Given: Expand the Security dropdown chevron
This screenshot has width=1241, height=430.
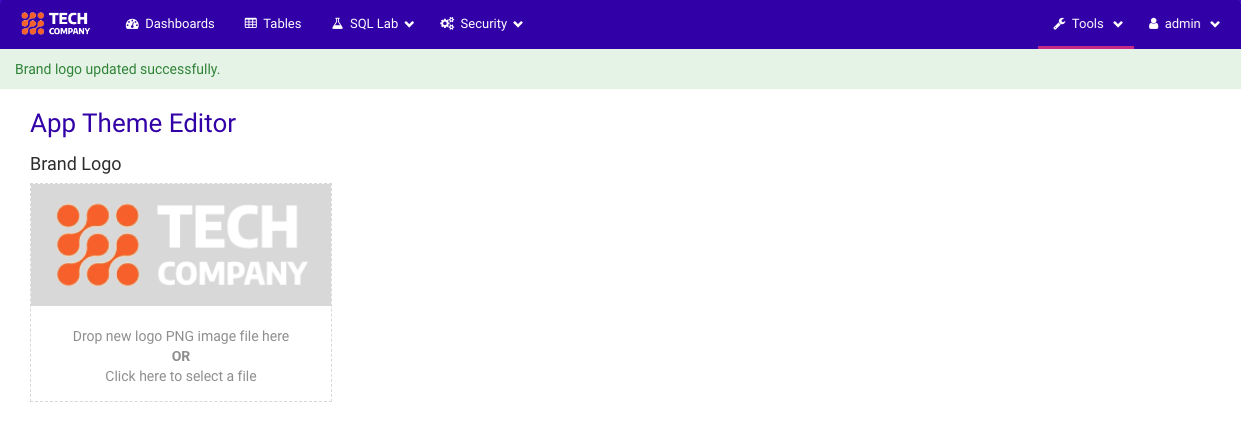Looking at the screenshot, I should (x=517, y=24).
